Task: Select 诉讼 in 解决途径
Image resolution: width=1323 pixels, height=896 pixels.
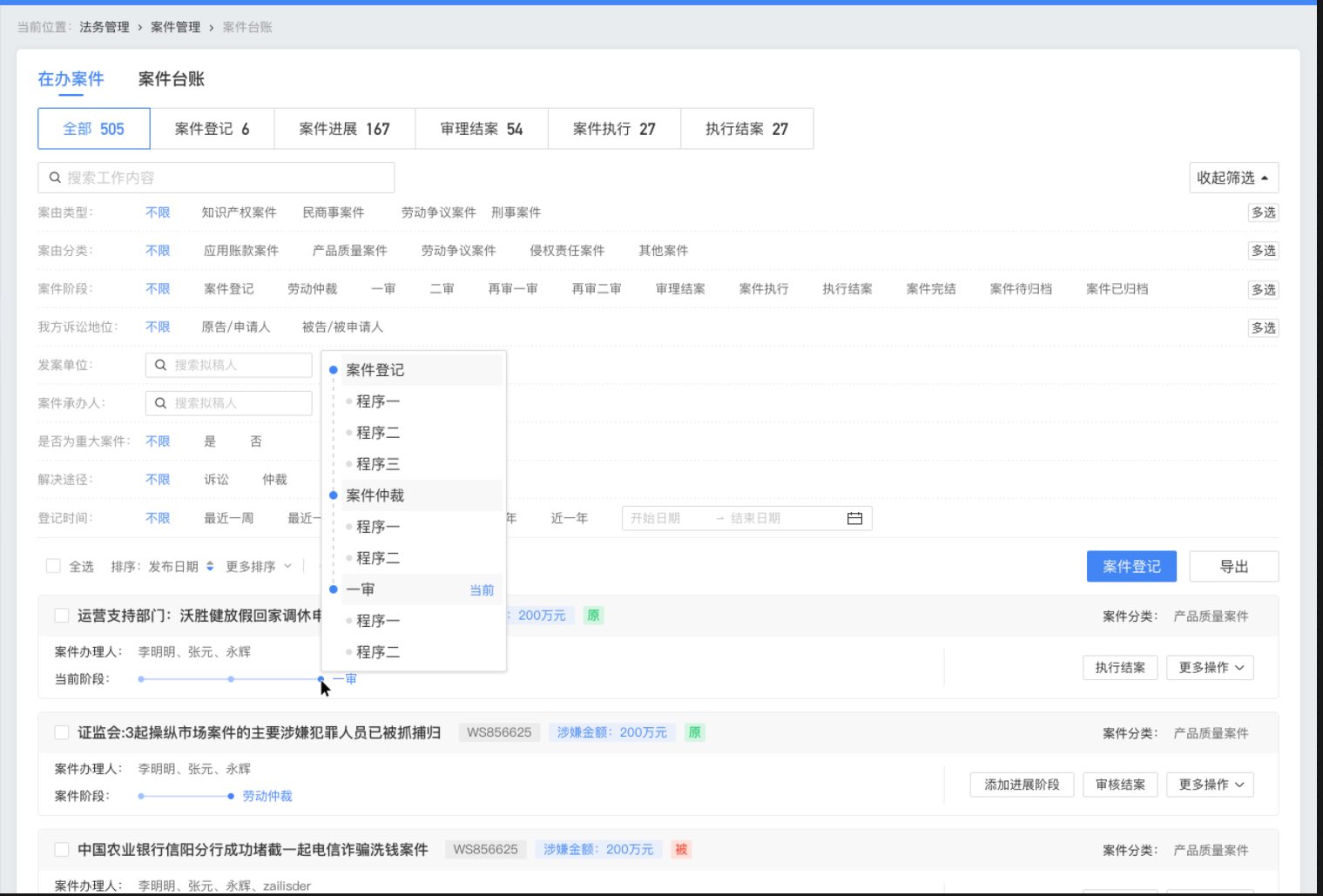Action: [217, 480]
